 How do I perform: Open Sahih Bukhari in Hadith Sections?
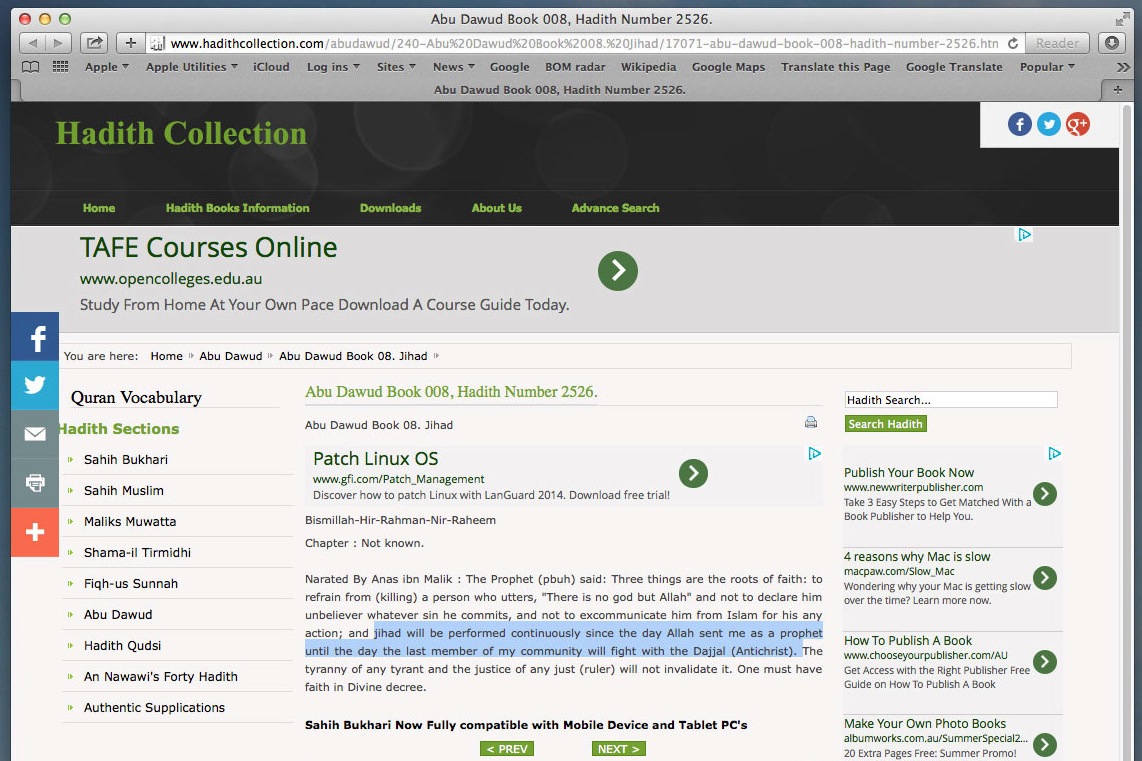tap(126, 460)
